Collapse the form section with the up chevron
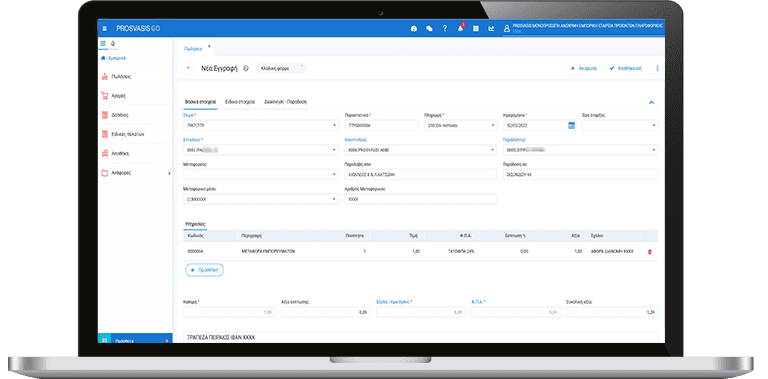 tap(651, 102)
